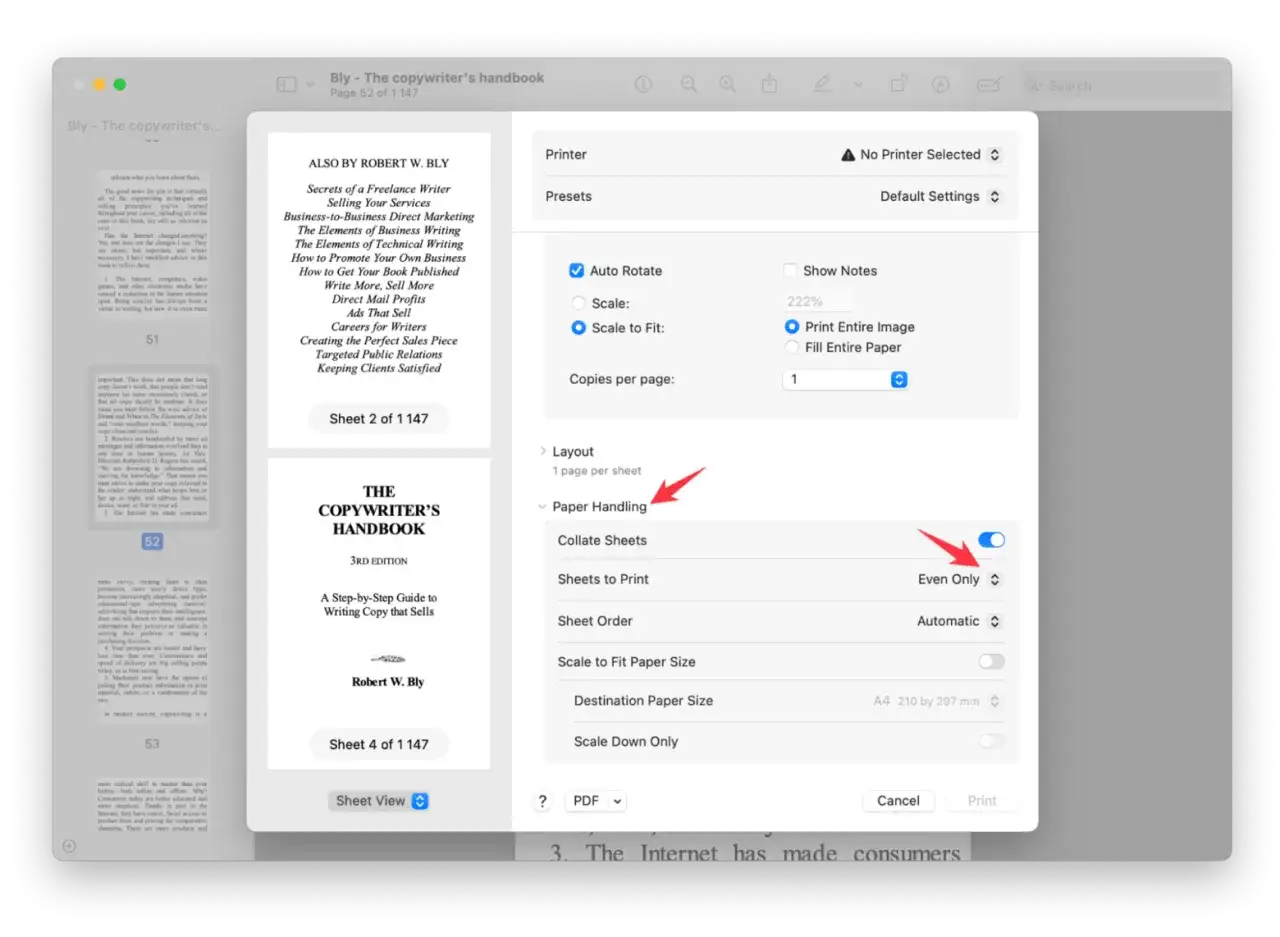1280x937 pixels.
Task: Enable the Scale to Fit Paper Size switch
Action: pos(991,662)
